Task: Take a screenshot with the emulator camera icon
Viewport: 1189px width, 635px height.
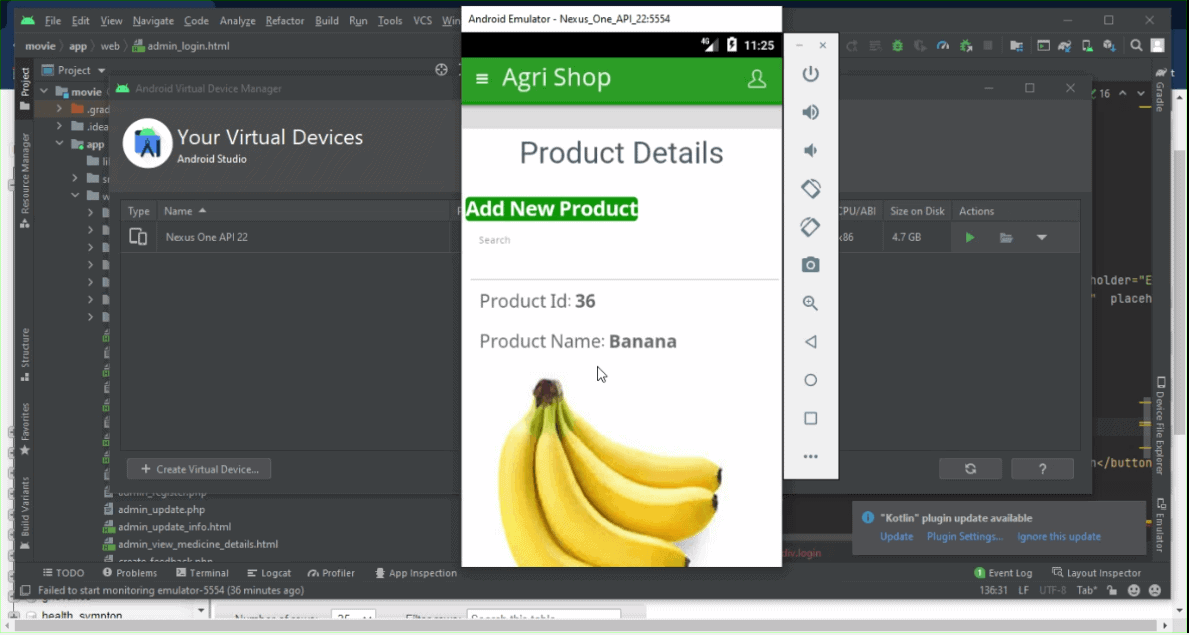Action: pyautogui.click(x=810, y=264)
